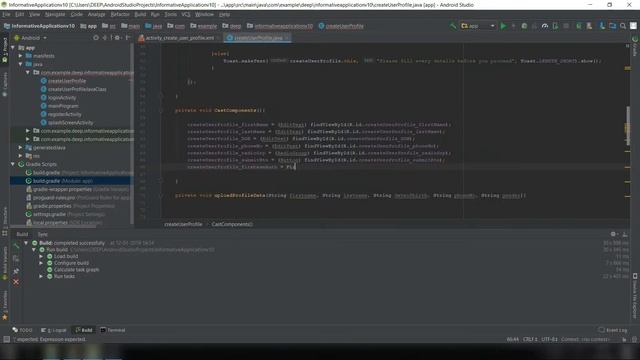Open the app run configuration dropdown
This screenshot has height=360, width=640.
click(x=478, y=26)
